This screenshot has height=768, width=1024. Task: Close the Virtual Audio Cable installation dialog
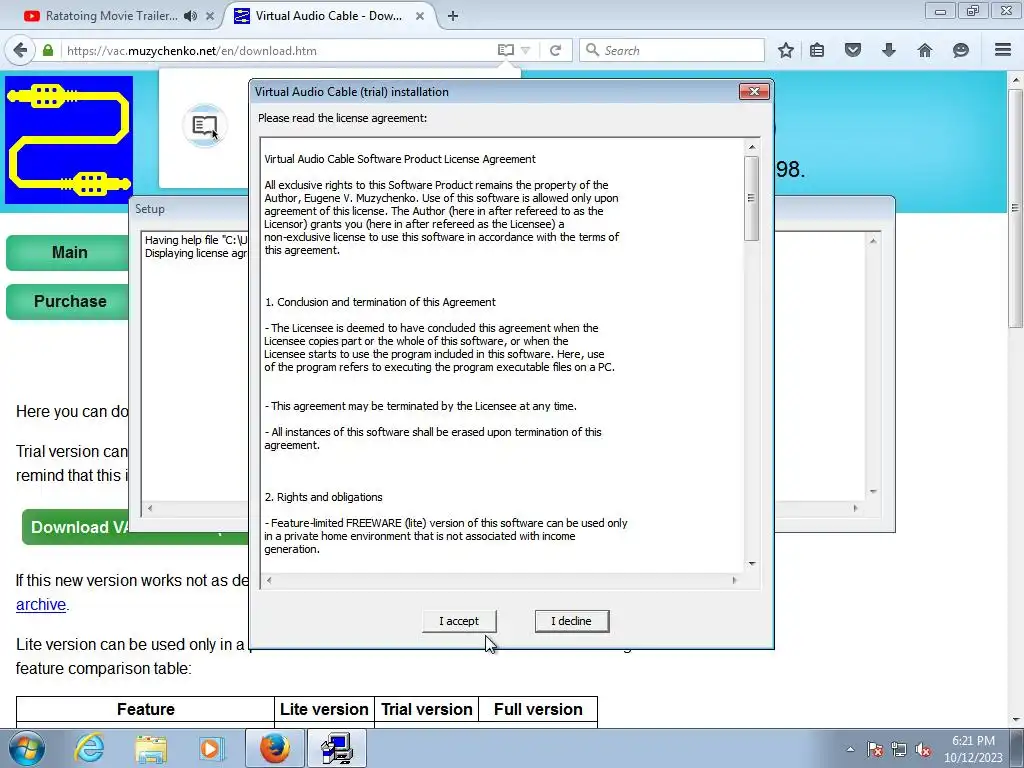point(754,91)
